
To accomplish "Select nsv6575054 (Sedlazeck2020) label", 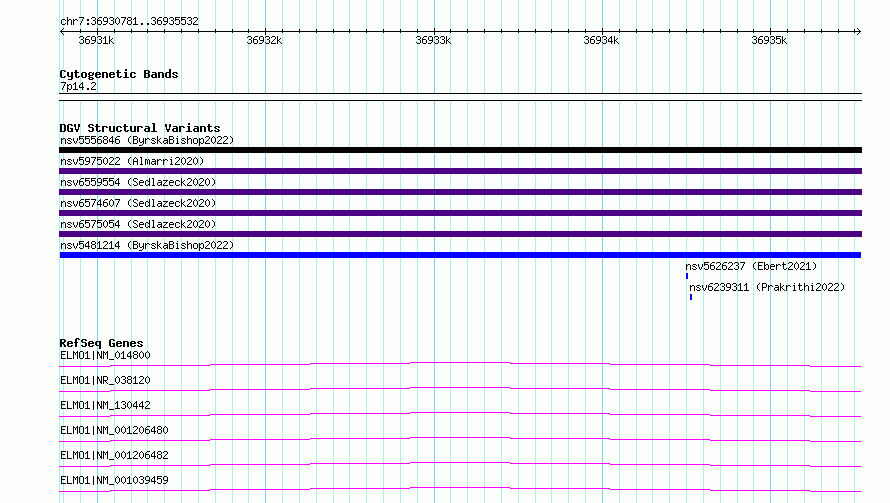I will tap(138, 224).
